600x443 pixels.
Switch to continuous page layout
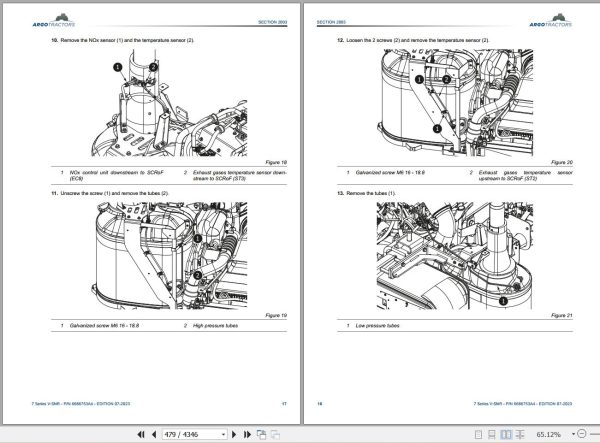point(492,434)
